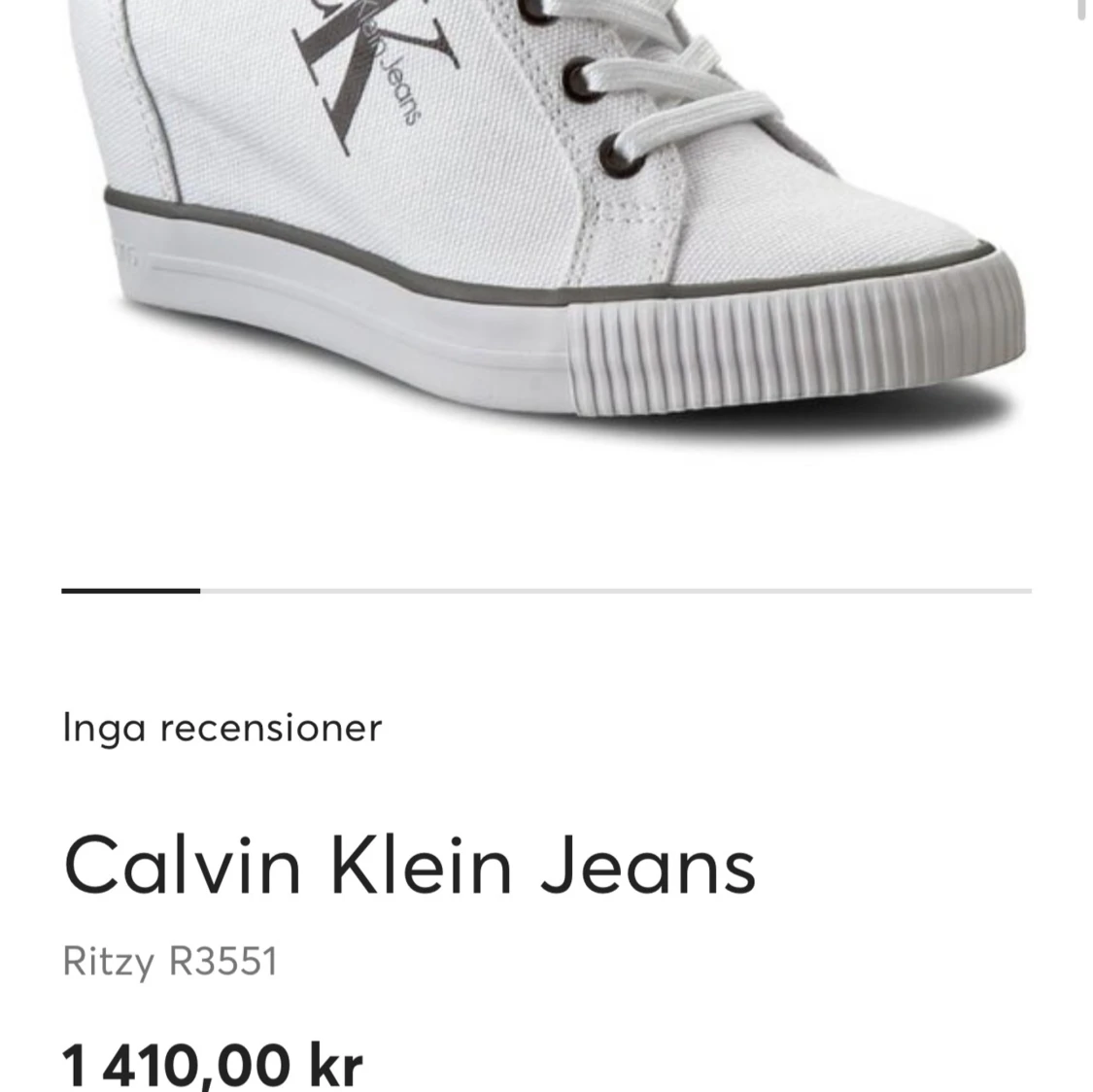Tap the word Jeans in the product title

point(649,865)
